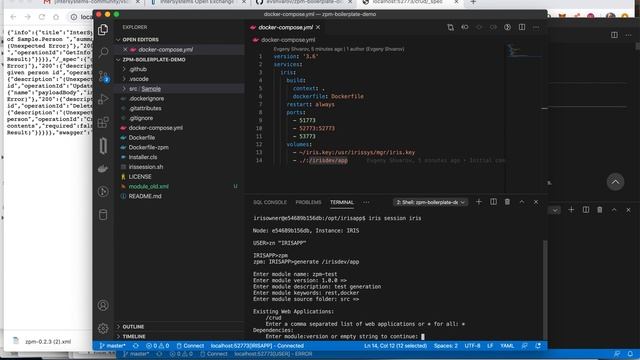Expand the src / Sample folder
Image resolution: width=640 pixels, height=360 pixels.
tap(144, 89)
